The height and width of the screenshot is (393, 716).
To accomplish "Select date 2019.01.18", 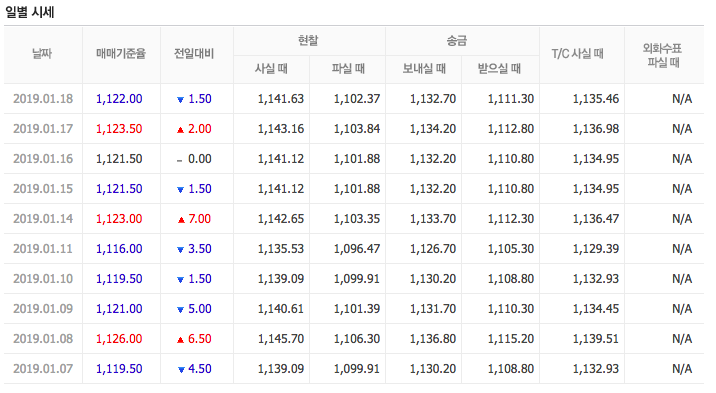I will [x=43, y=99].
